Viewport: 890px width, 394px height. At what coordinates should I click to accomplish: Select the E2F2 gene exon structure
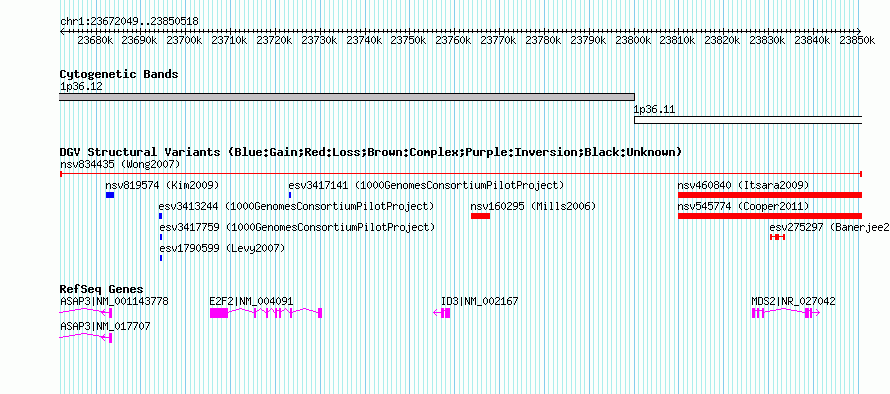click(x=266, y=313)
